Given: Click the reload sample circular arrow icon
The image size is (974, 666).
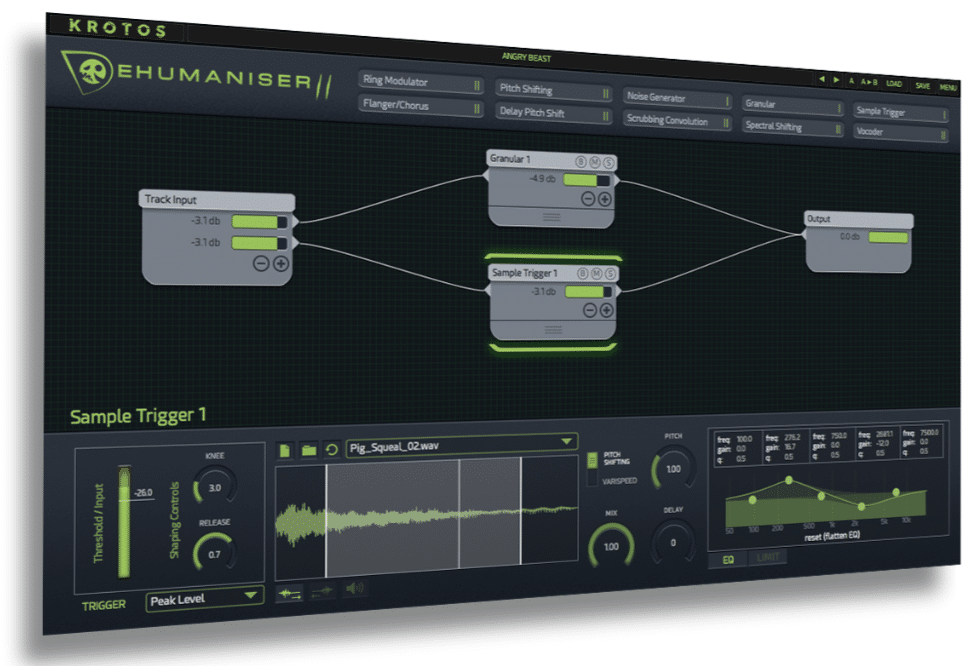Looking at the screenshot, I should tap(332, 449).
